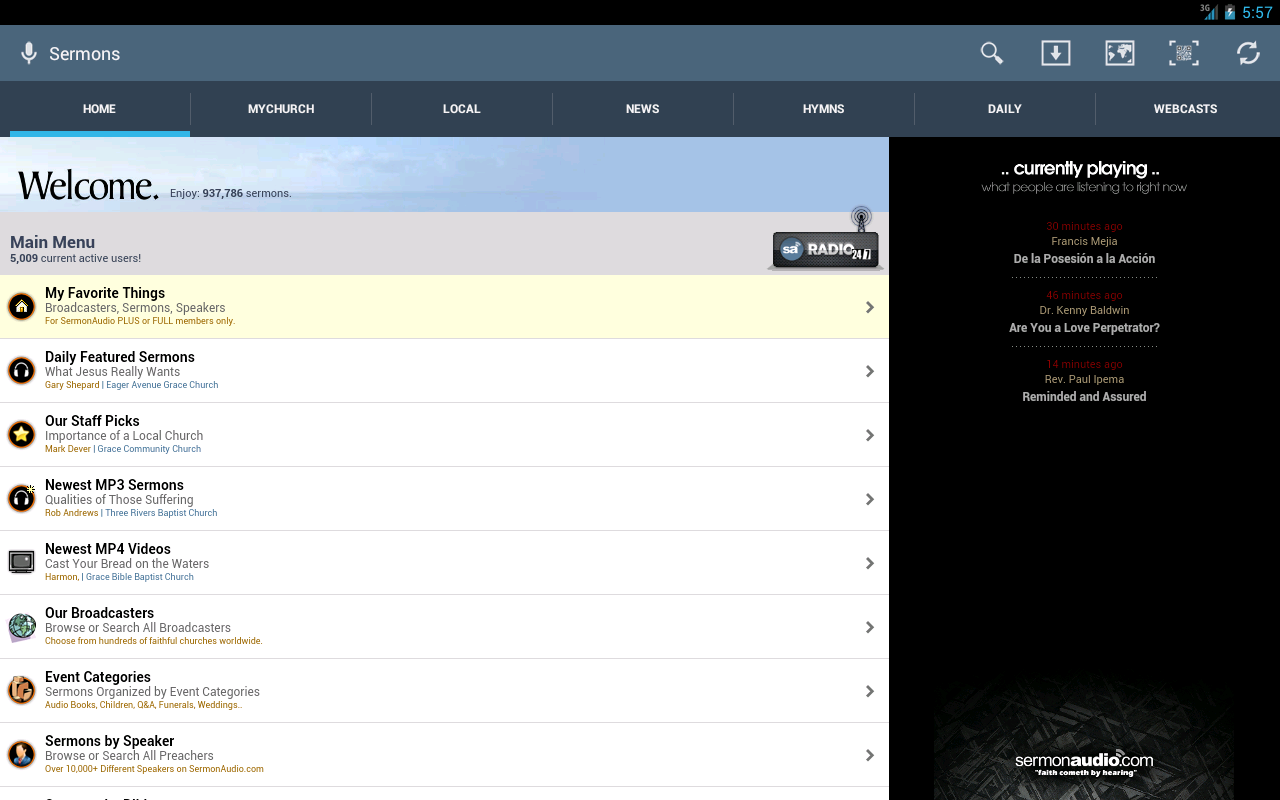Screen dimensions: 1280x800
Task: Switch to the NEWS tab
Action: [x=643, y=109]
